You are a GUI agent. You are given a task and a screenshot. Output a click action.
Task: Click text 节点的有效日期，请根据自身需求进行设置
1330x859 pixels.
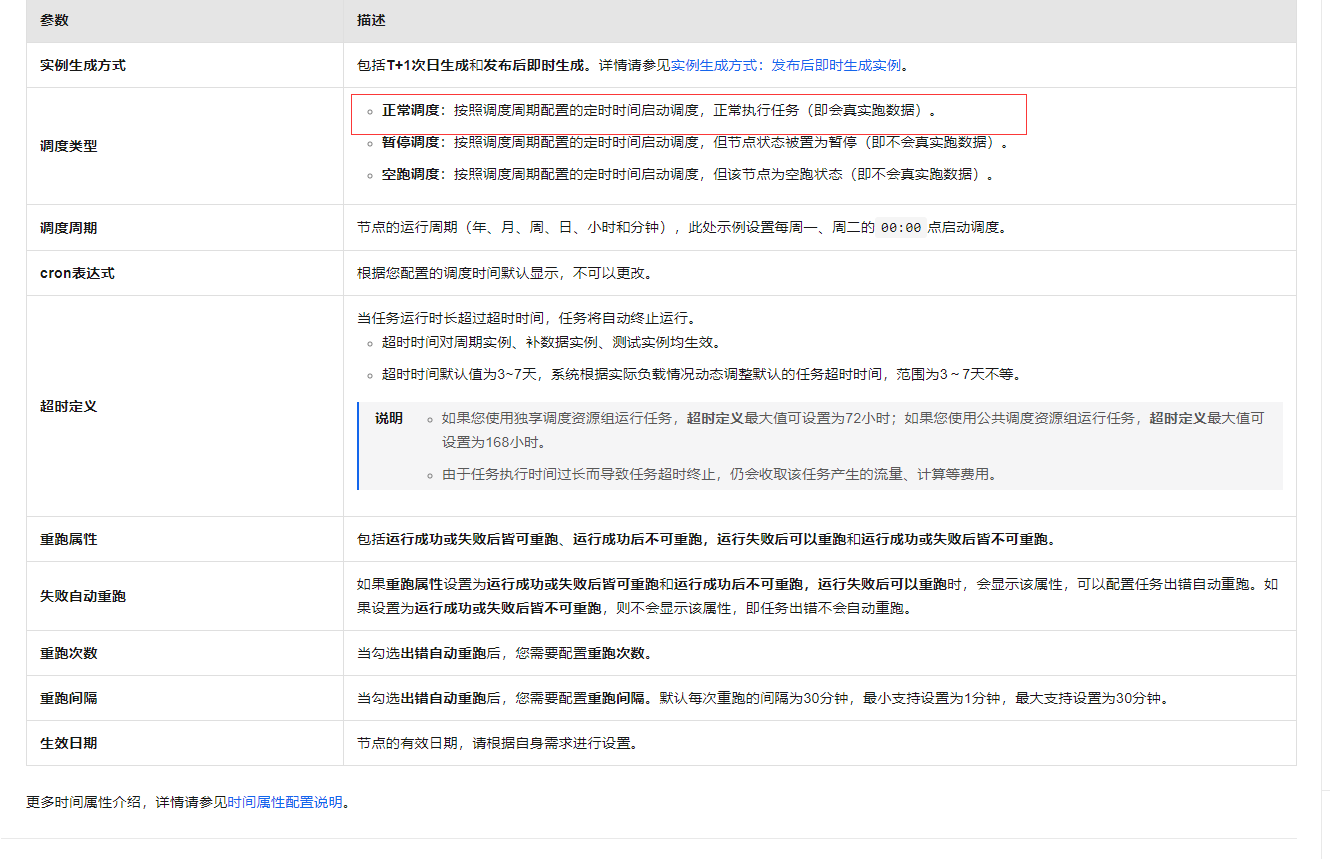pyautogui.click(x=497, y=743)
